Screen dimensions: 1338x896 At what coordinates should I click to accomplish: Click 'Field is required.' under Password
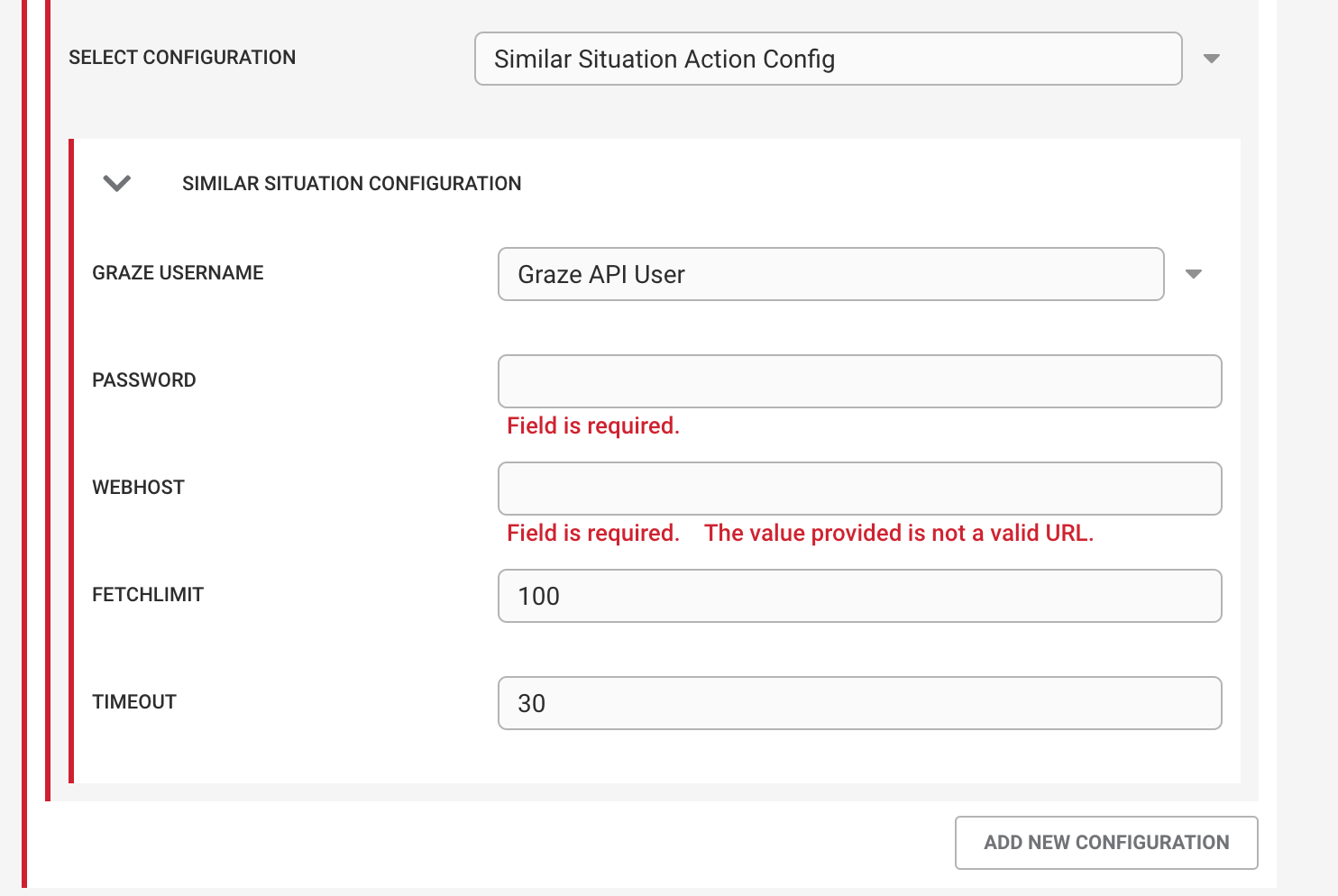593,425
